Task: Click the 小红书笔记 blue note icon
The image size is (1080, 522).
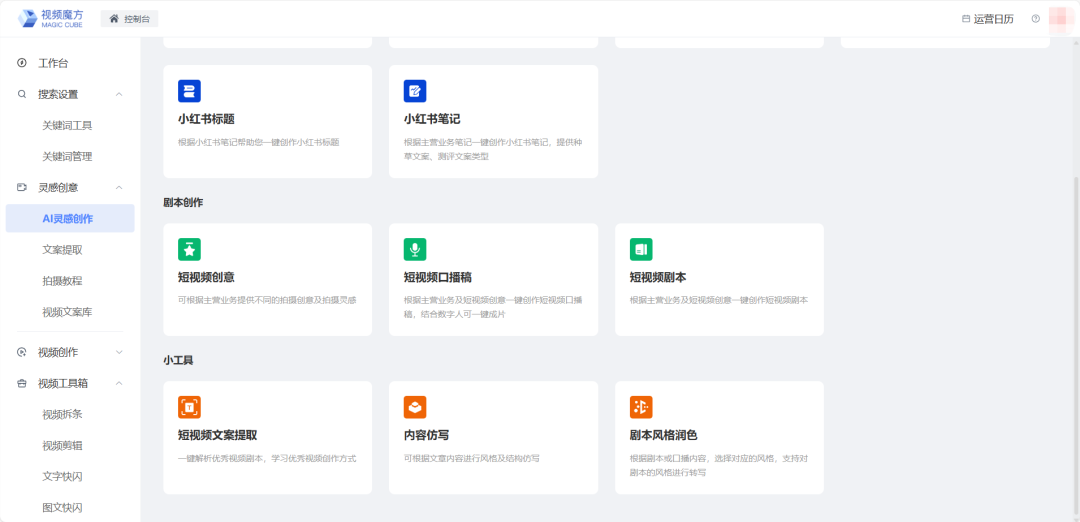Action: pyautogui.click(x=415, y=91)
